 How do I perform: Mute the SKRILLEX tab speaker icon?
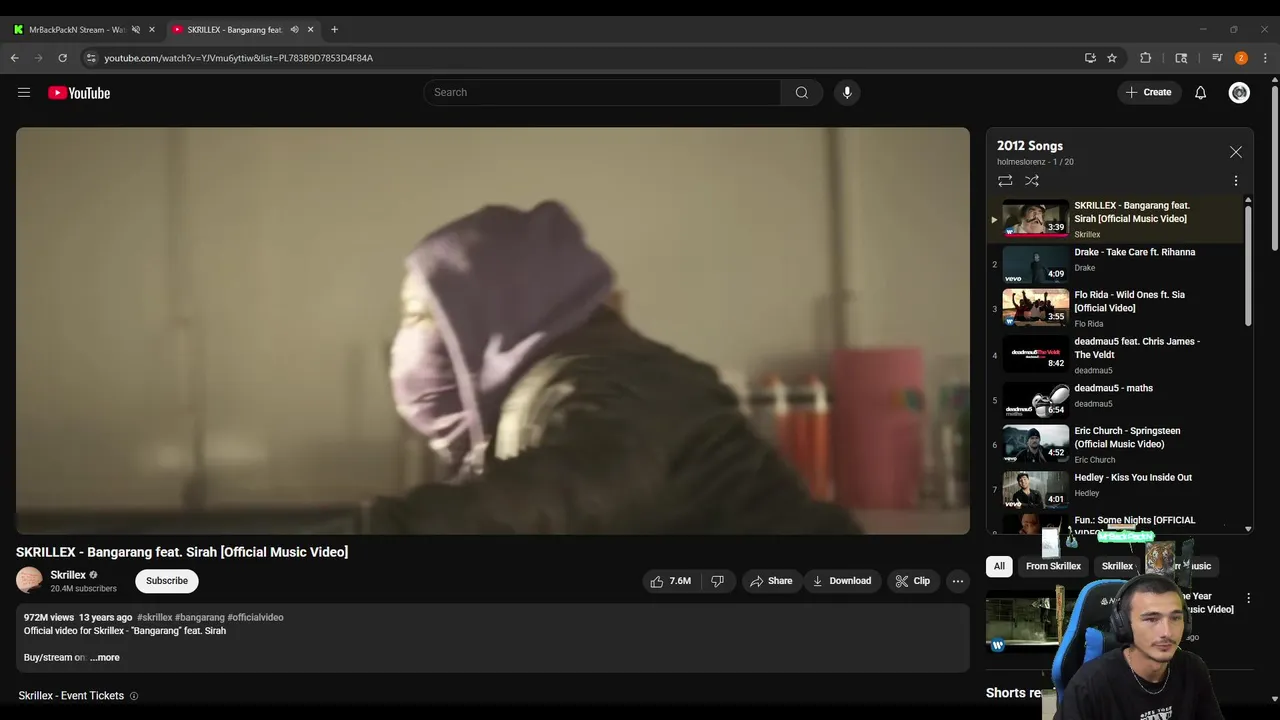point(294,30)
